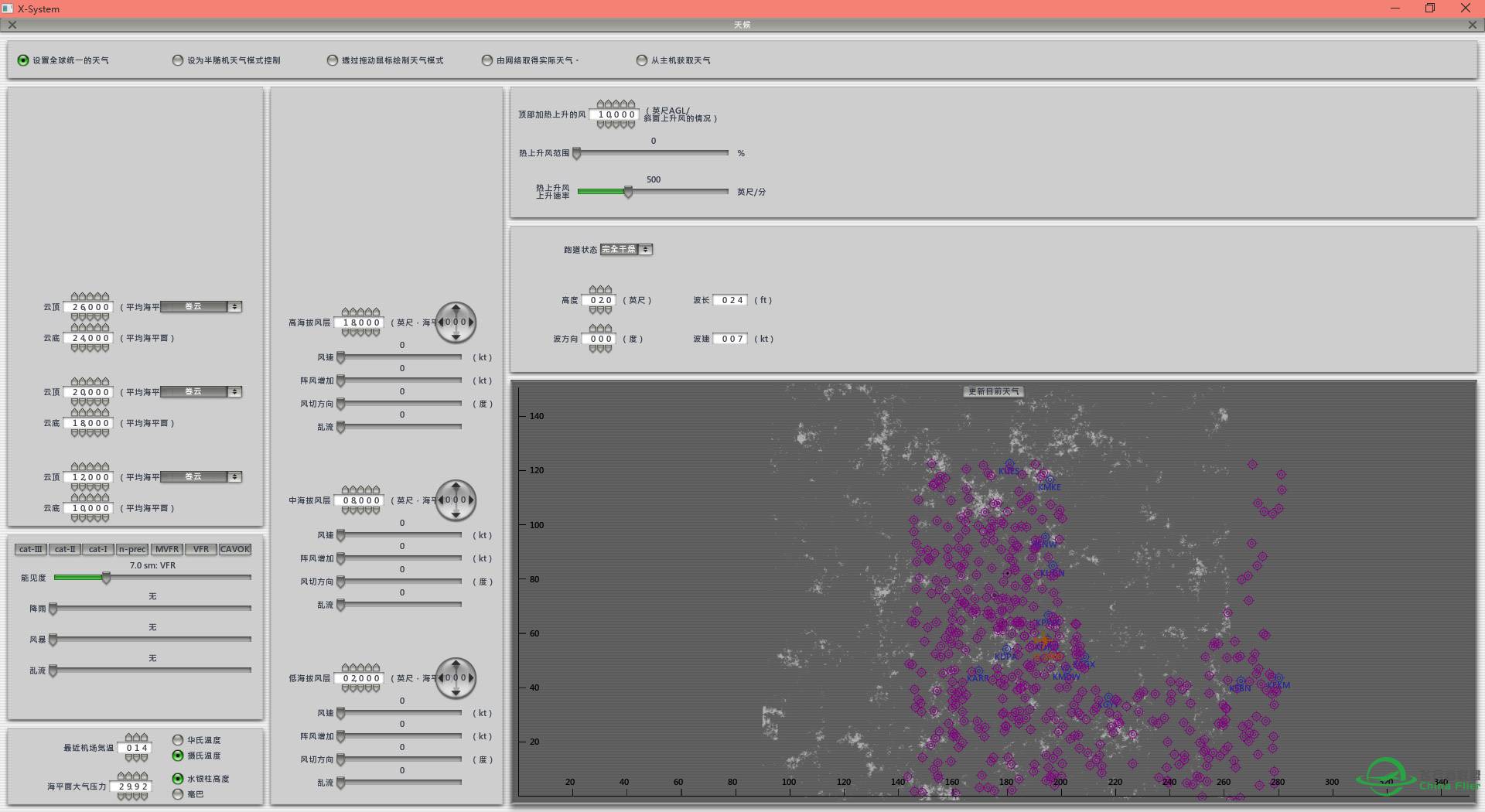The width and height of the screenshot is (1485, 812).
Task: Apply VFR visibility preset
Action: [x=201, y=549]
